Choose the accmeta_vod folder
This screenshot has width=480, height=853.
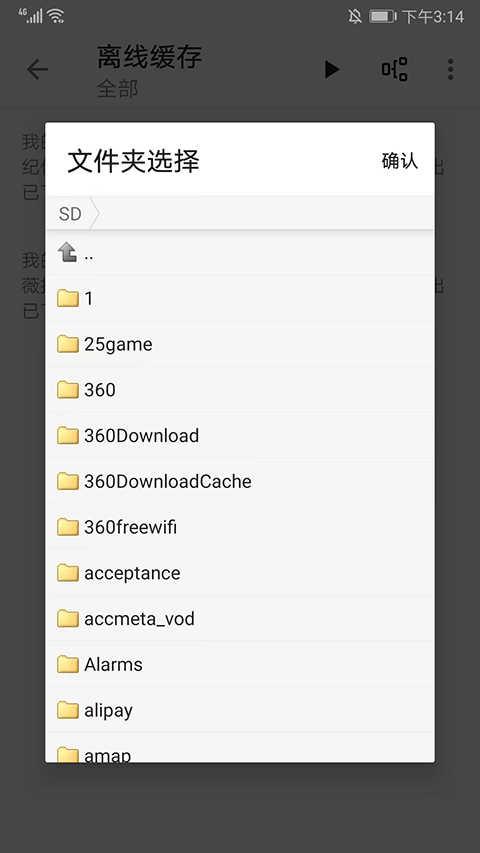[239, 618]
